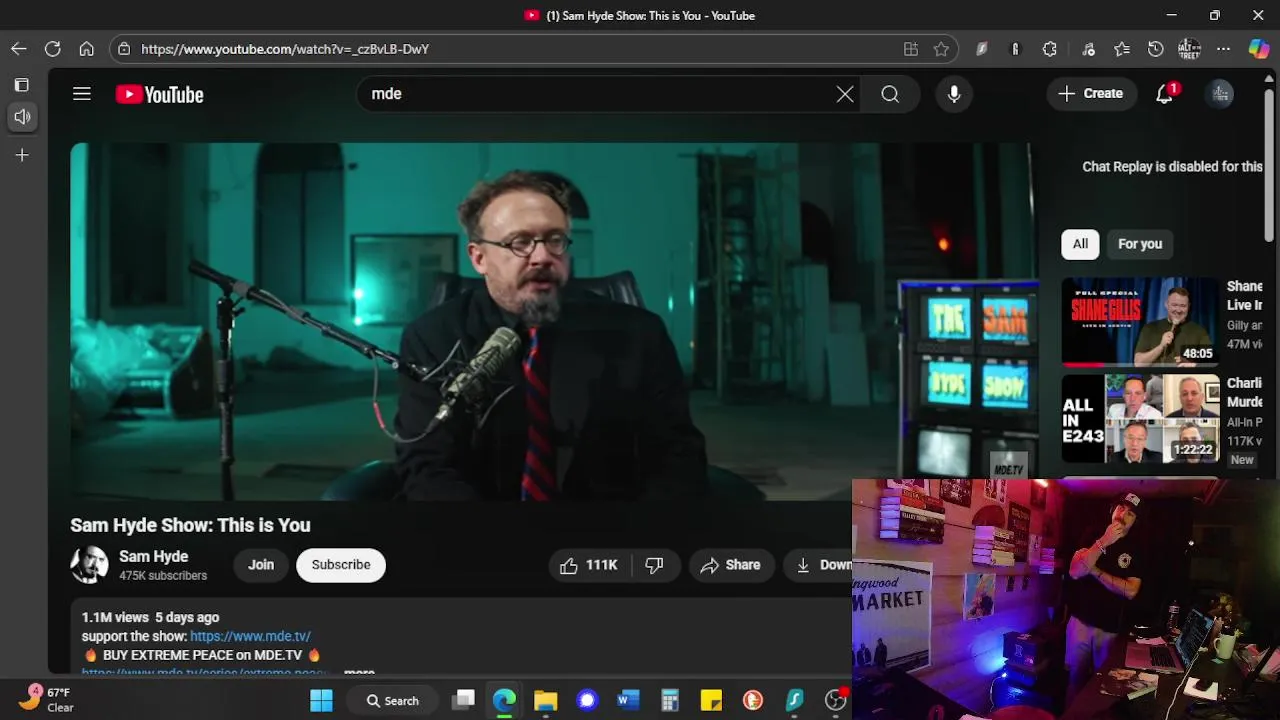Search with your voice microphone

(x=954, y=94)
